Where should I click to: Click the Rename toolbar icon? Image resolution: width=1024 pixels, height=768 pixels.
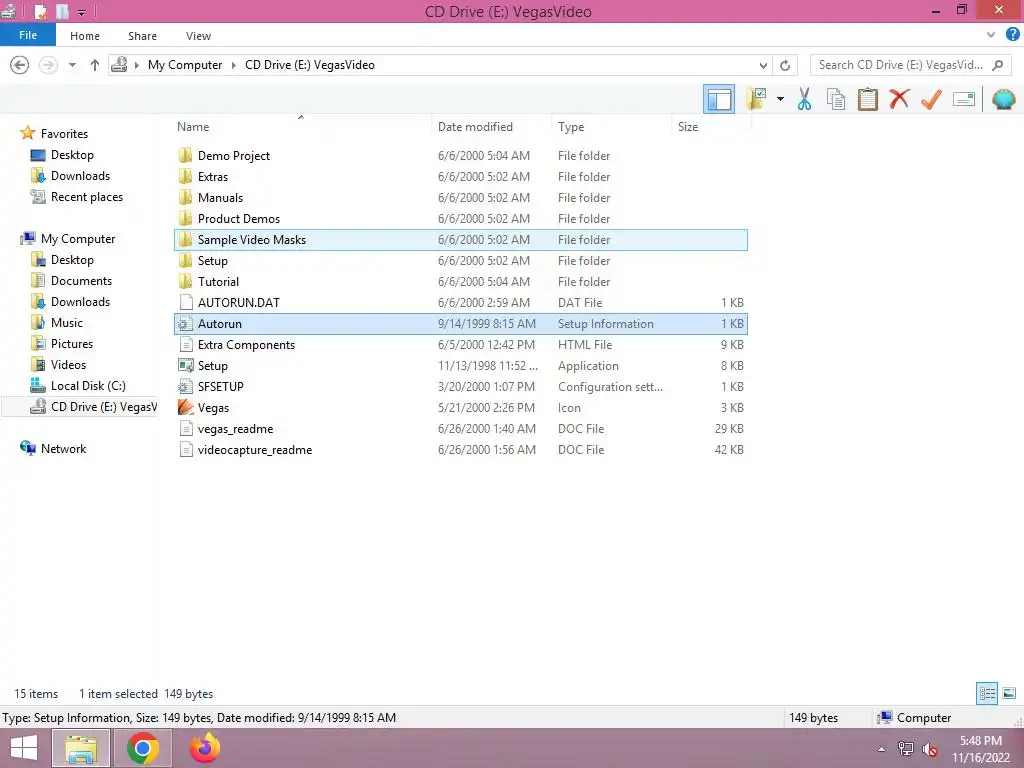tap(964, 99)
